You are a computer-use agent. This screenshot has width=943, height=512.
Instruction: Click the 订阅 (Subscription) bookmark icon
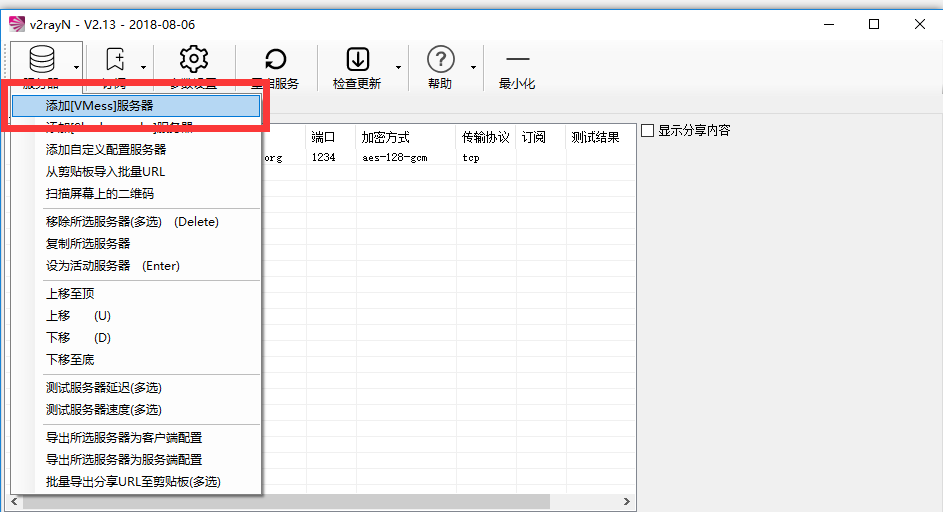pyautogui.click(x=114, y=60)
